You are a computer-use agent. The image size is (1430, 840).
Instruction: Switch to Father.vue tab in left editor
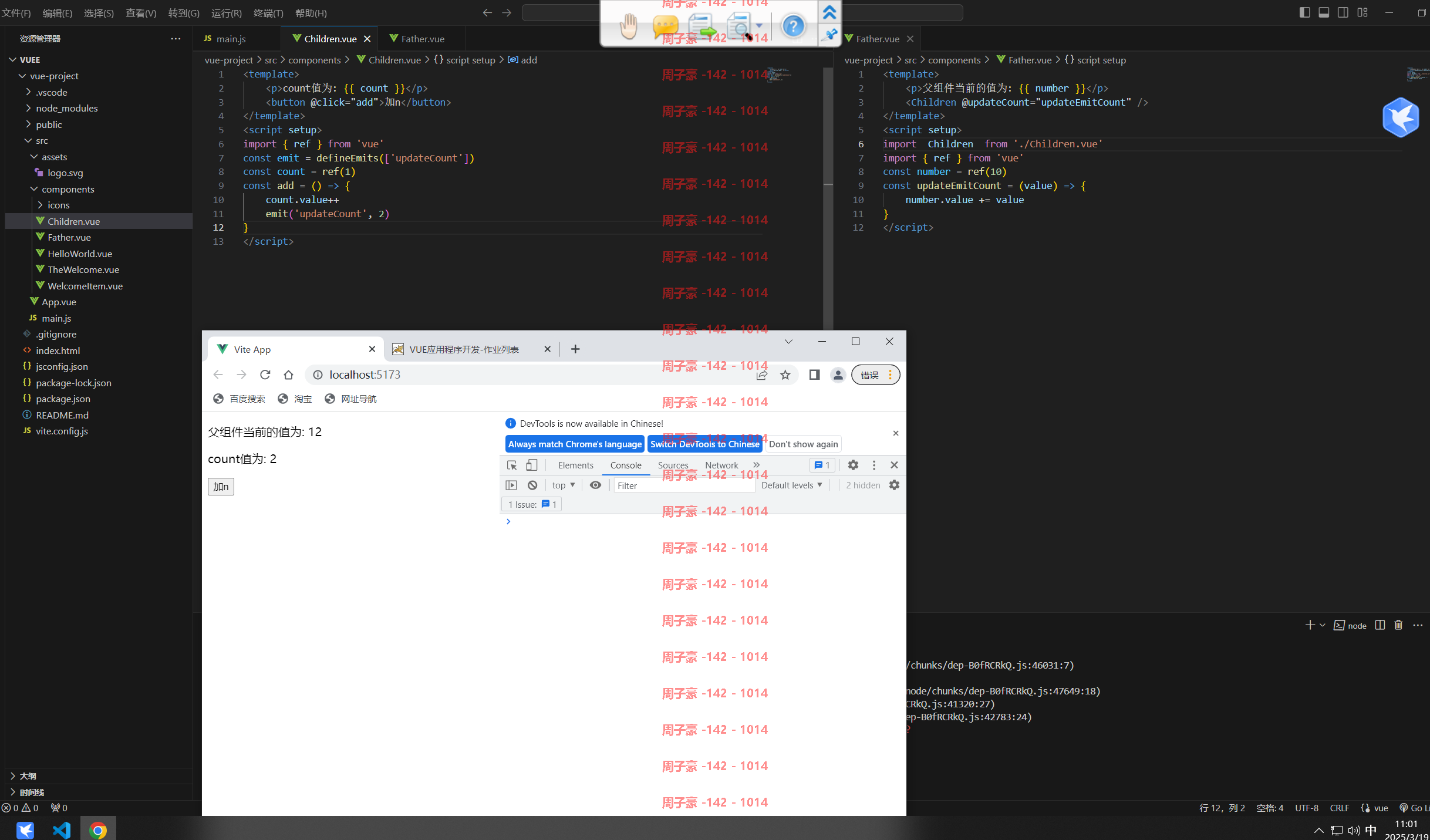pyautogui.click(x=421, y=39)
